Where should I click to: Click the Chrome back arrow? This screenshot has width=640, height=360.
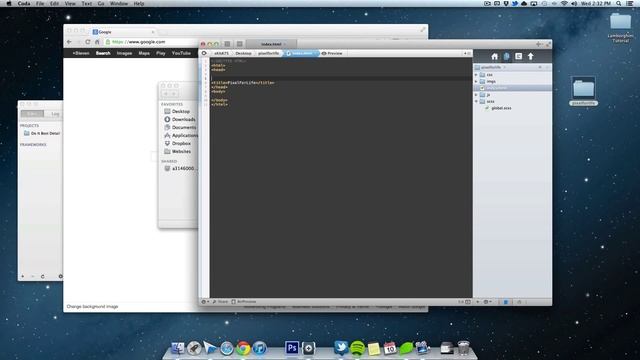pyautogui.click(x=69, y=42)
